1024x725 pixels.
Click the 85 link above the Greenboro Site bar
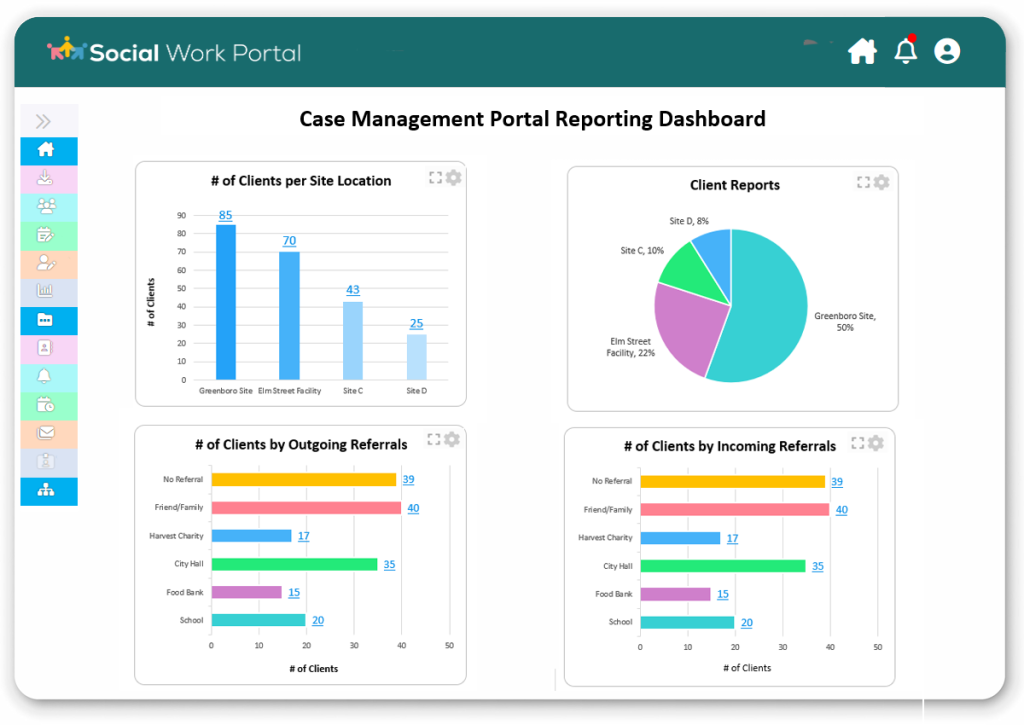227,216
